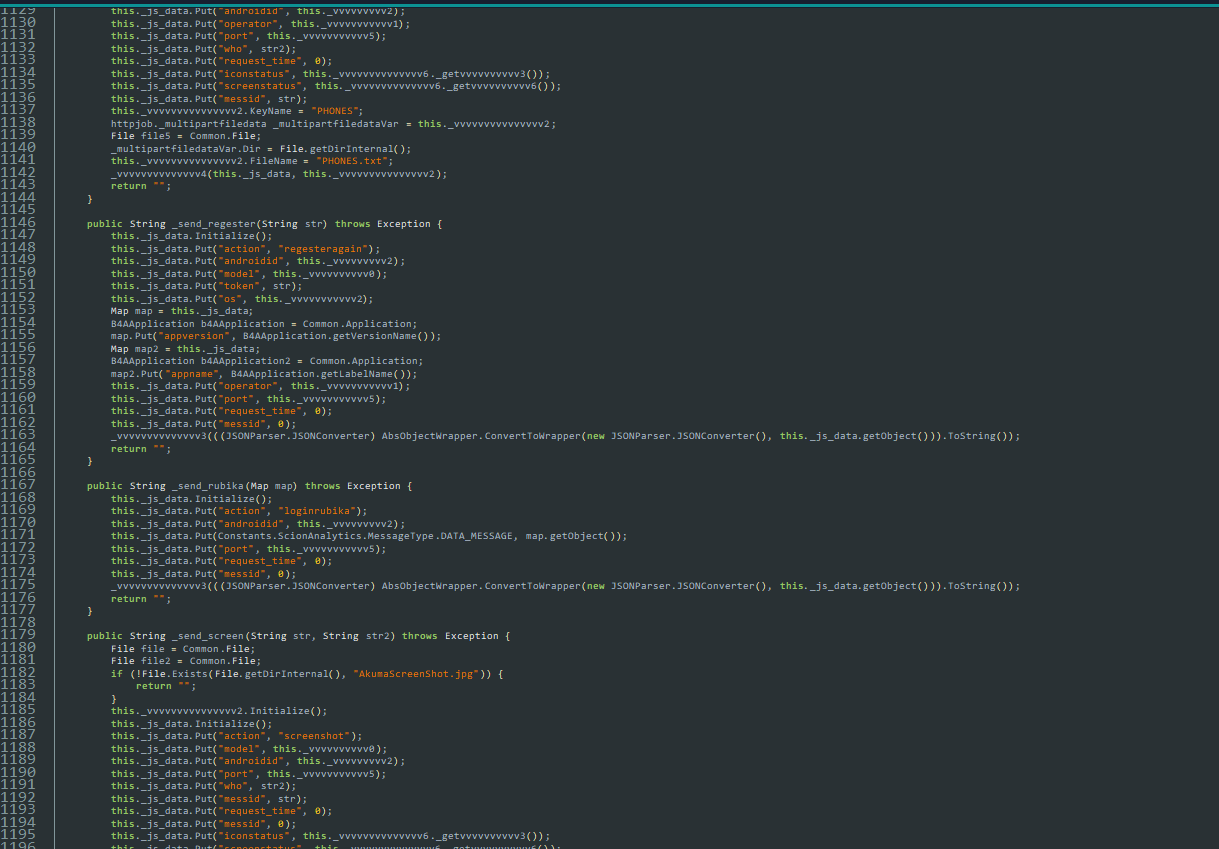Viewport: 1219px width, 849px height.
Task: Click "PHONES" string on line 1137
Action: pyautogui.click(x=336, y=111)
